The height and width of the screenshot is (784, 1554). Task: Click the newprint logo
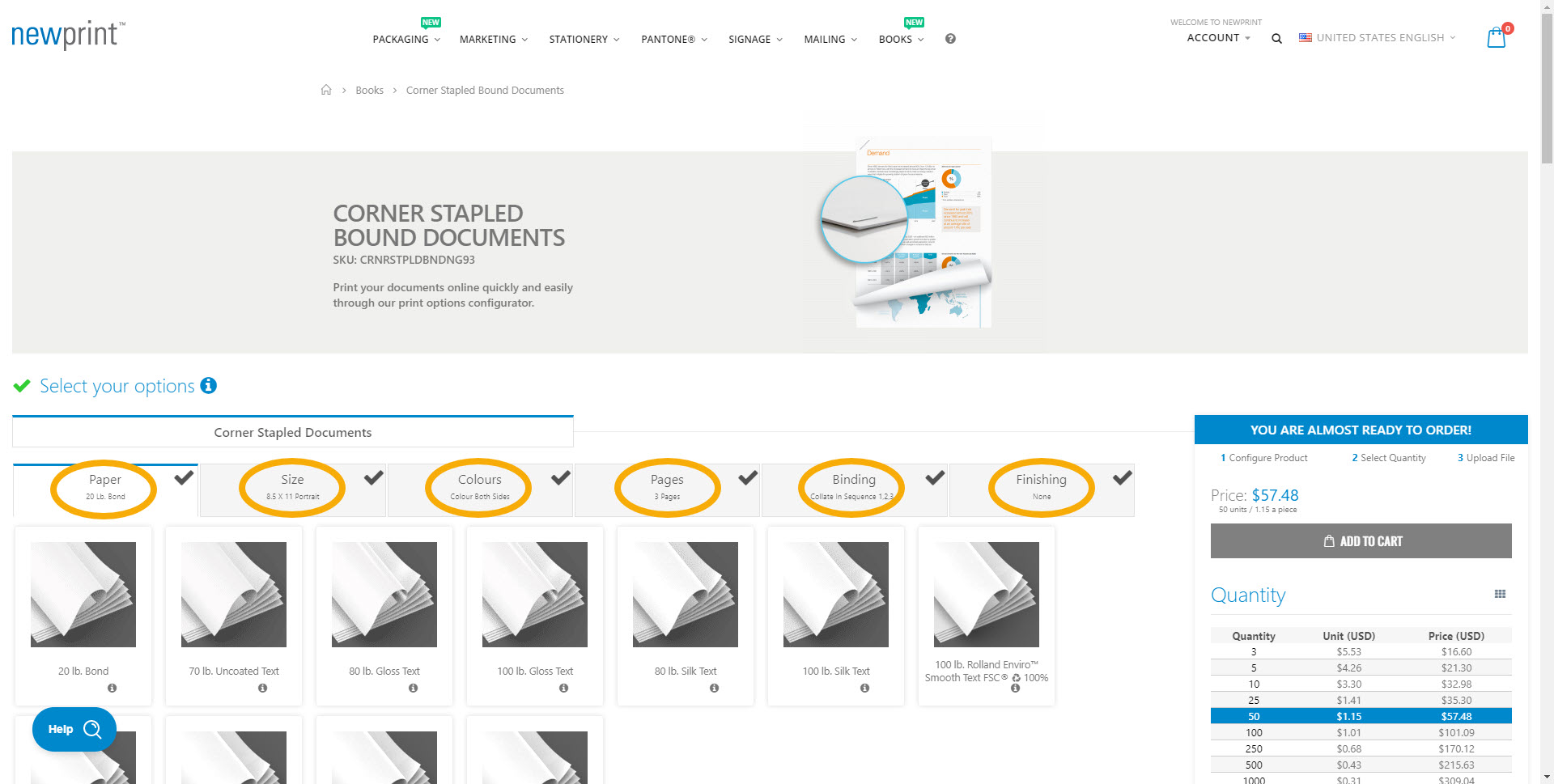[x=68, y=35]
